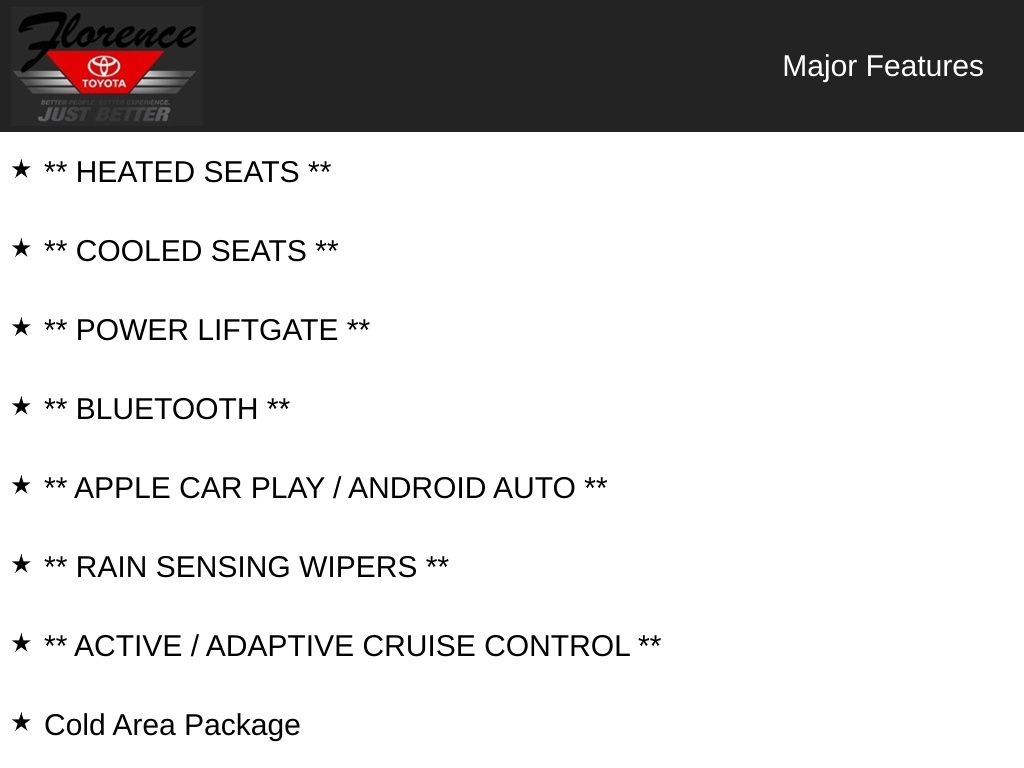Select the Apple Car Play / Android Auto text
The width and height of the screenshot is (1024, 768).
[x=325, y=488]
